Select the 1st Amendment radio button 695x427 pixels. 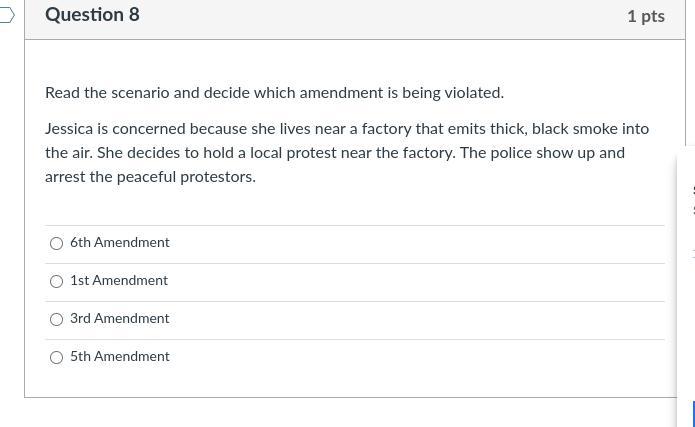(57, 281)
